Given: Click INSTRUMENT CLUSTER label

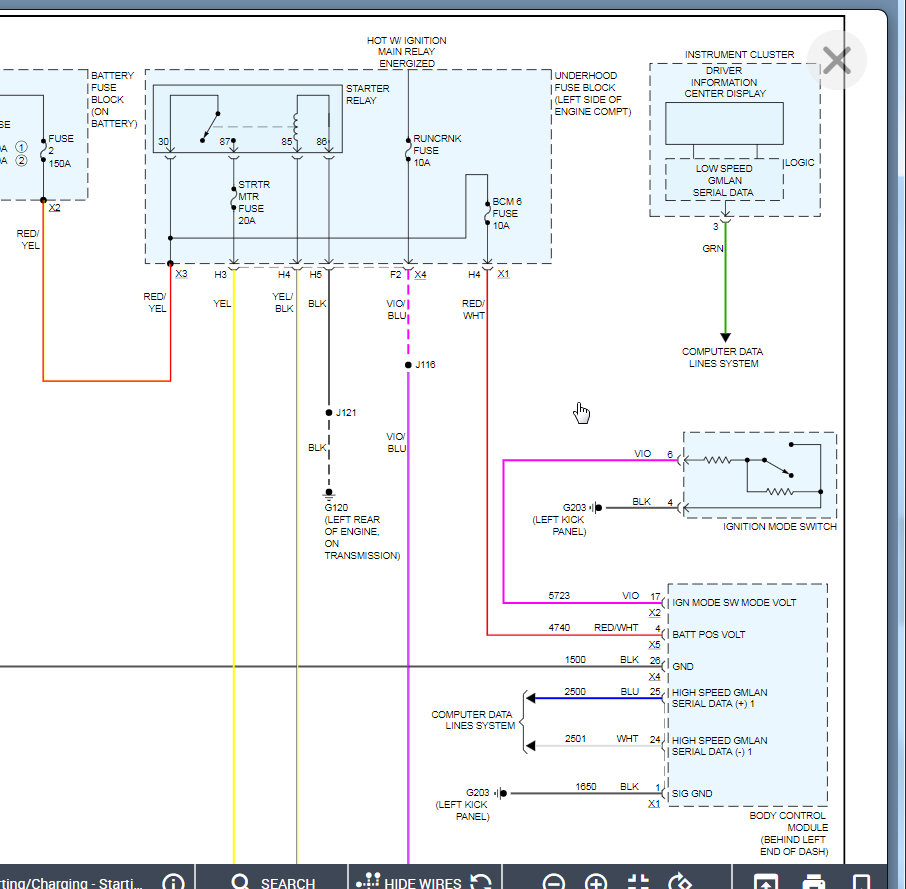Looking at the screenshot, I should (x=739, y=54).
